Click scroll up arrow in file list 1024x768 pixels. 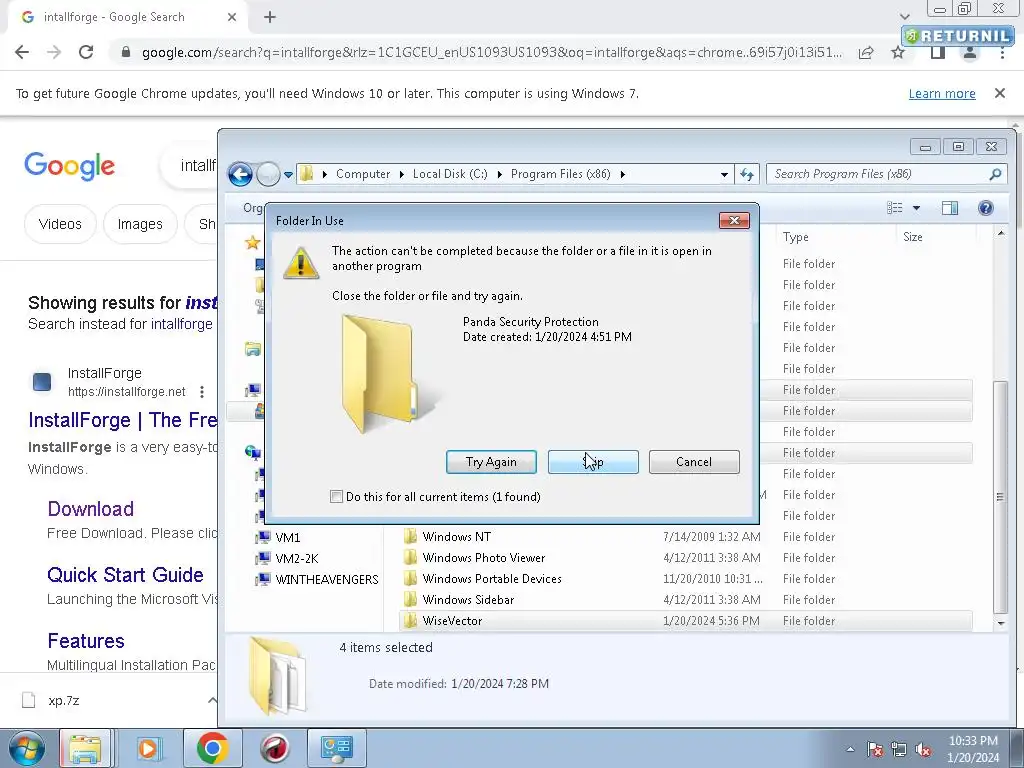[x=1000, y=233]
